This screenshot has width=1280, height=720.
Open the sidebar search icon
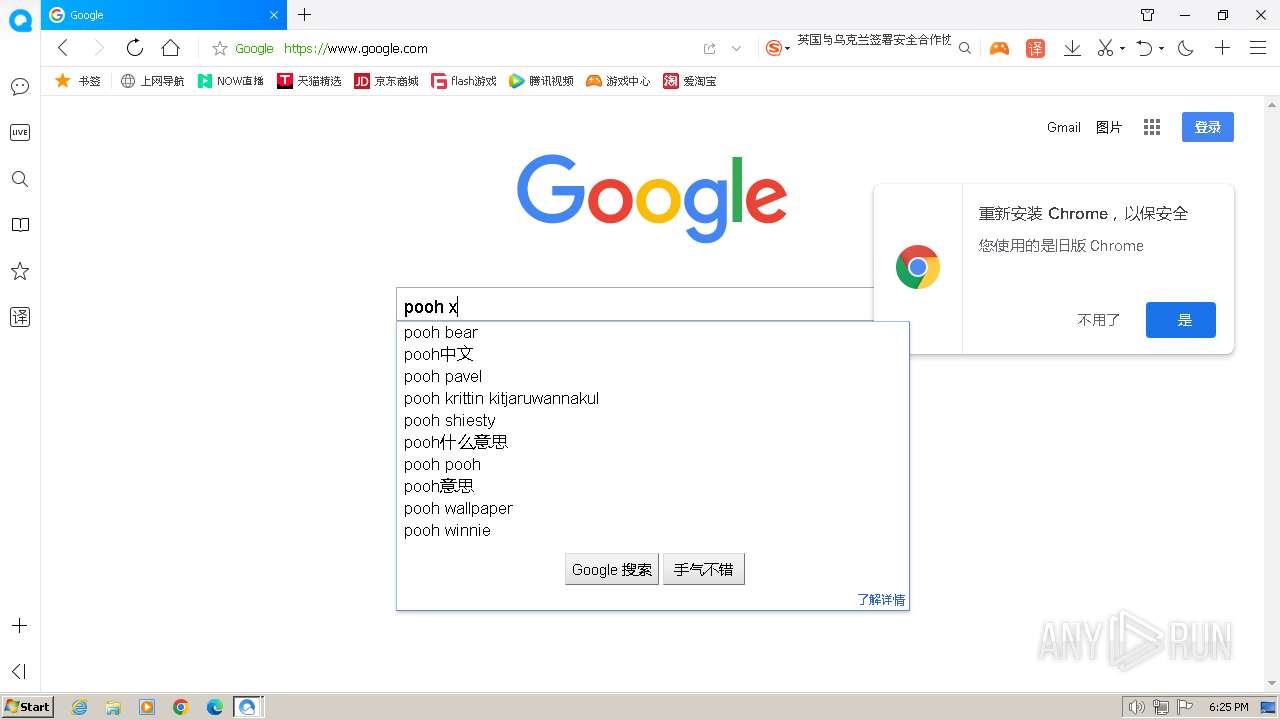coord(20,179)
